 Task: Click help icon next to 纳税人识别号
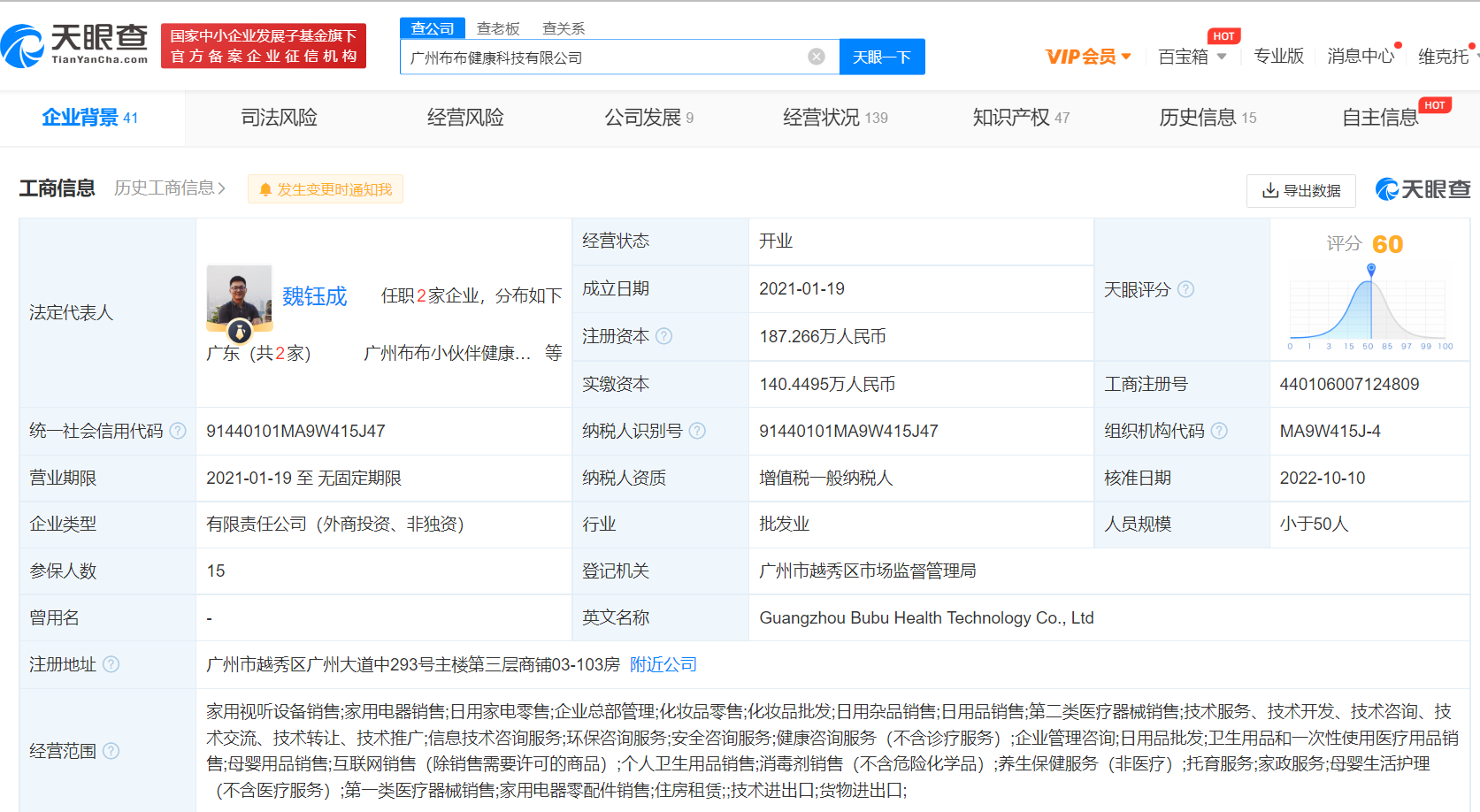click(697, 431)
